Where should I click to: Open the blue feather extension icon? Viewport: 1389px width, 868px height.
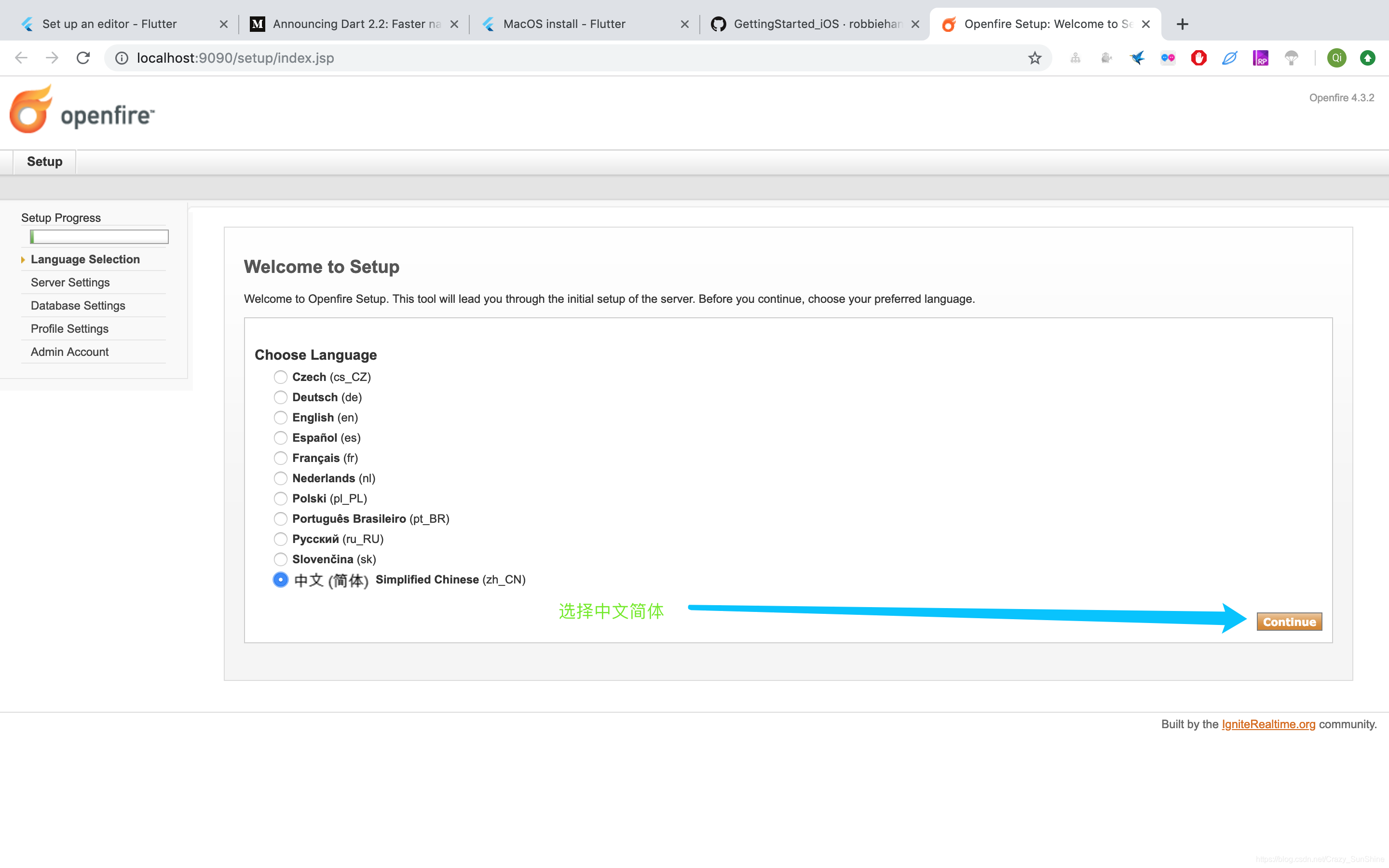click(1229, 58)
